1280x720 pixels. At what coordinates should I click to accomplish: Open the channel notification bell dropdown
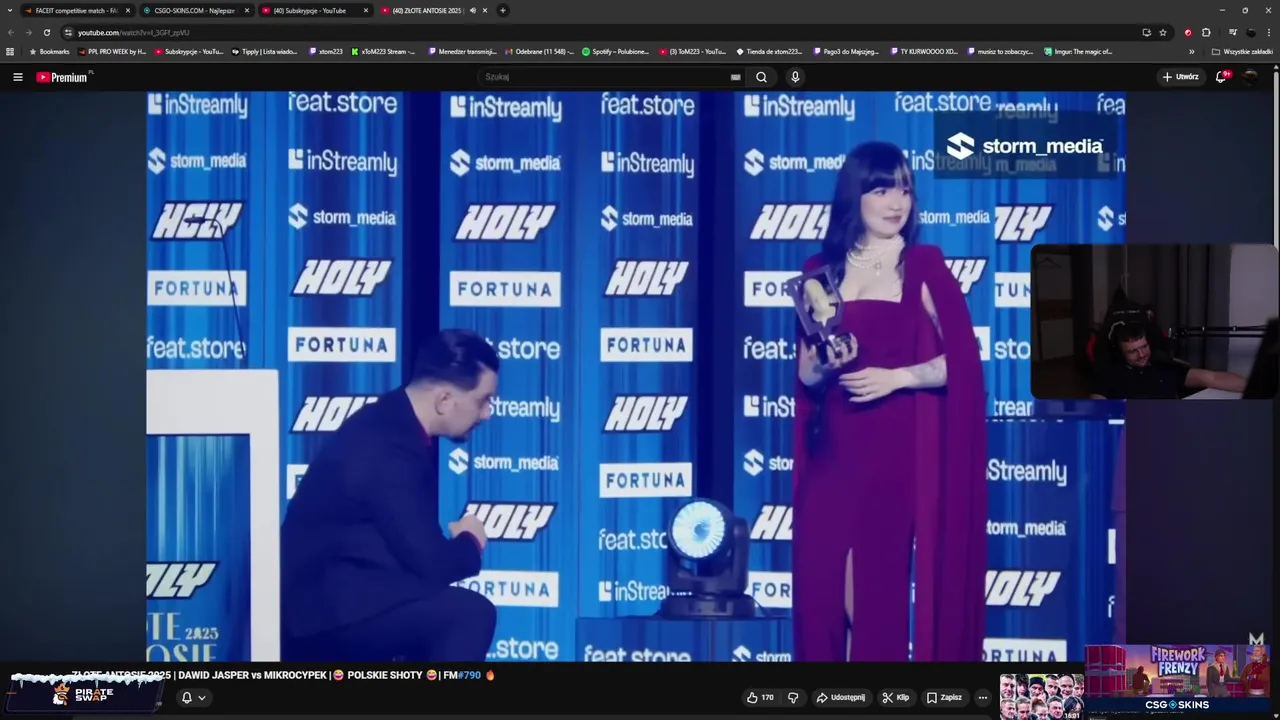click(193, 698)
